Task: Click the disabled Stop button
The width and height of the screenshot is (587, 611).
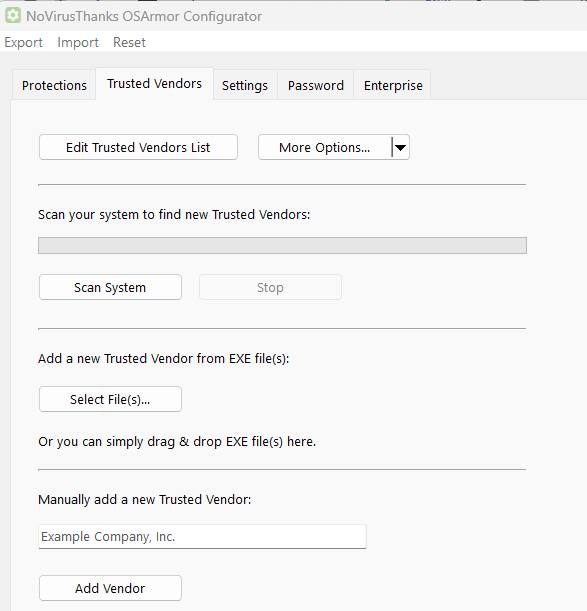Action: tap(270, 287)
